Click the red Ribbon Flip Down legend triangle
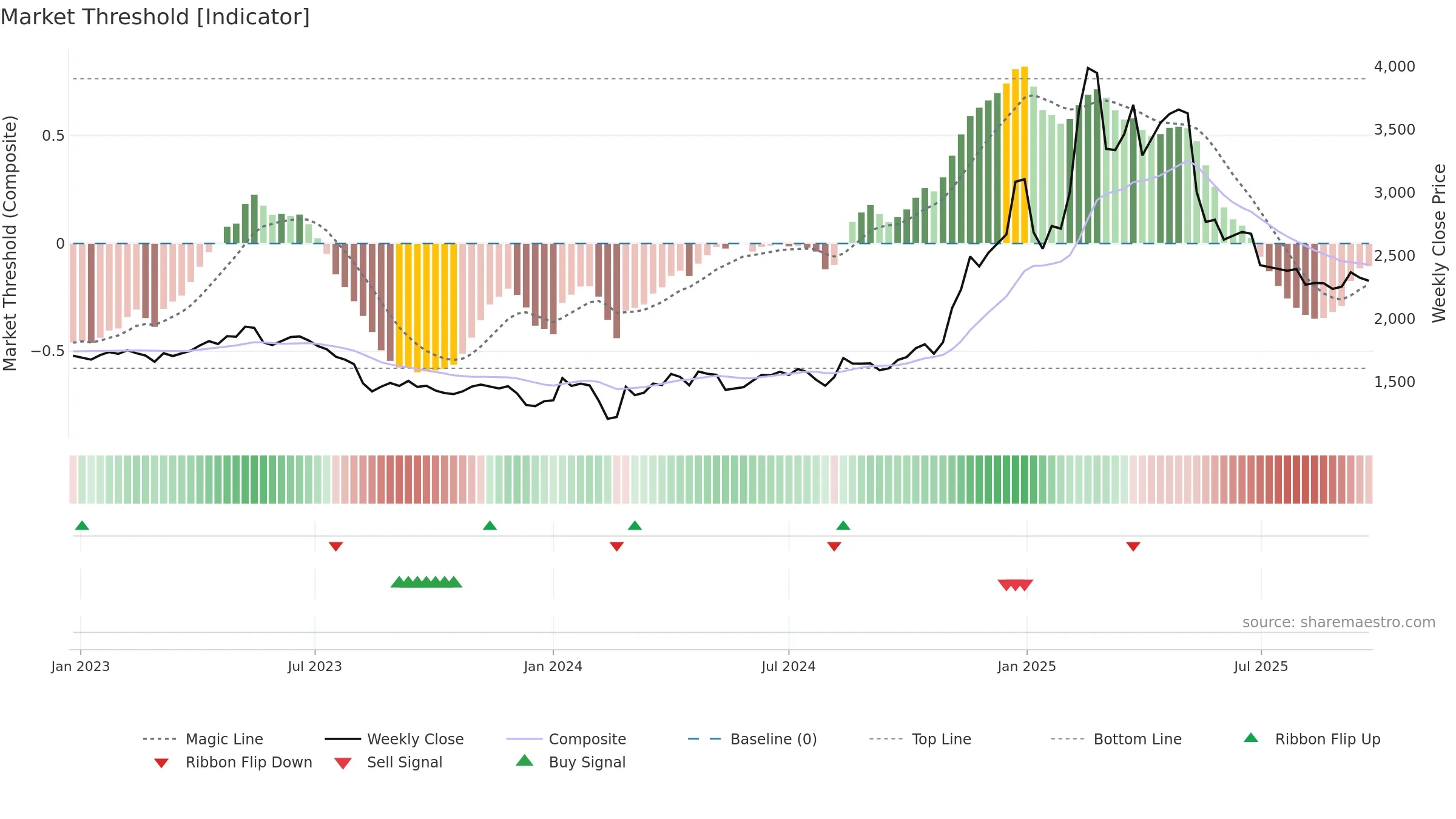This screenshot has width=1456, height=819. click(x=161, y=763)
